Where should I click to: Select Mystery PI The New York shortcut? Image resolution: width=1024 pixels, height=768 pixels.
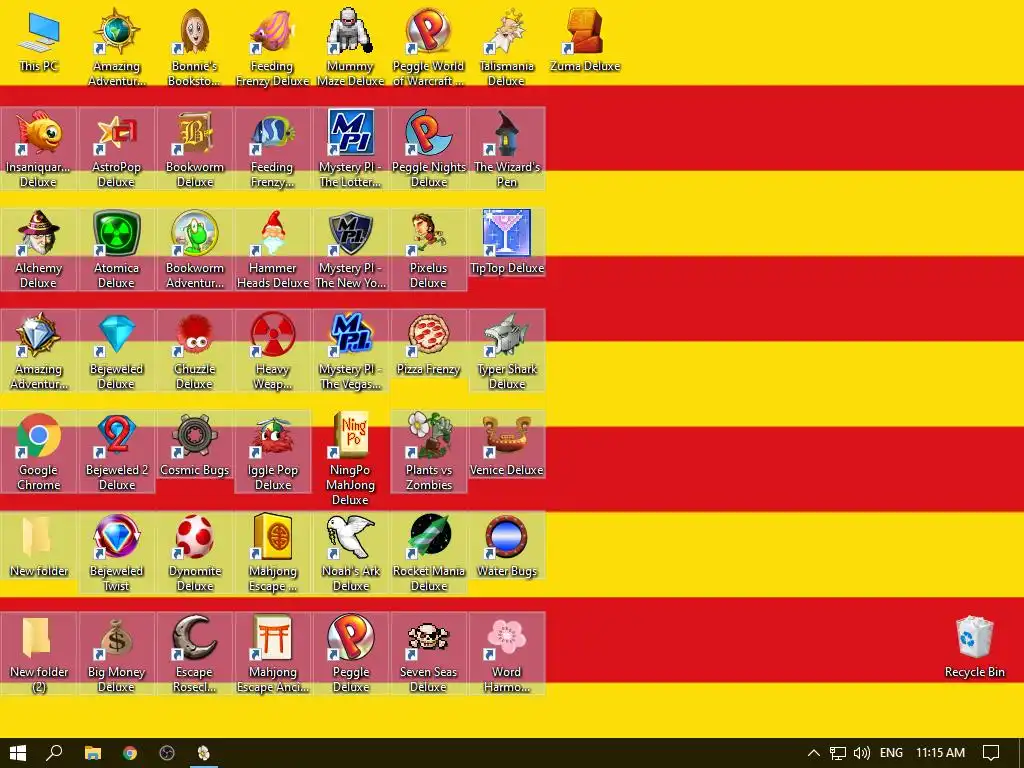coord(351,249)
